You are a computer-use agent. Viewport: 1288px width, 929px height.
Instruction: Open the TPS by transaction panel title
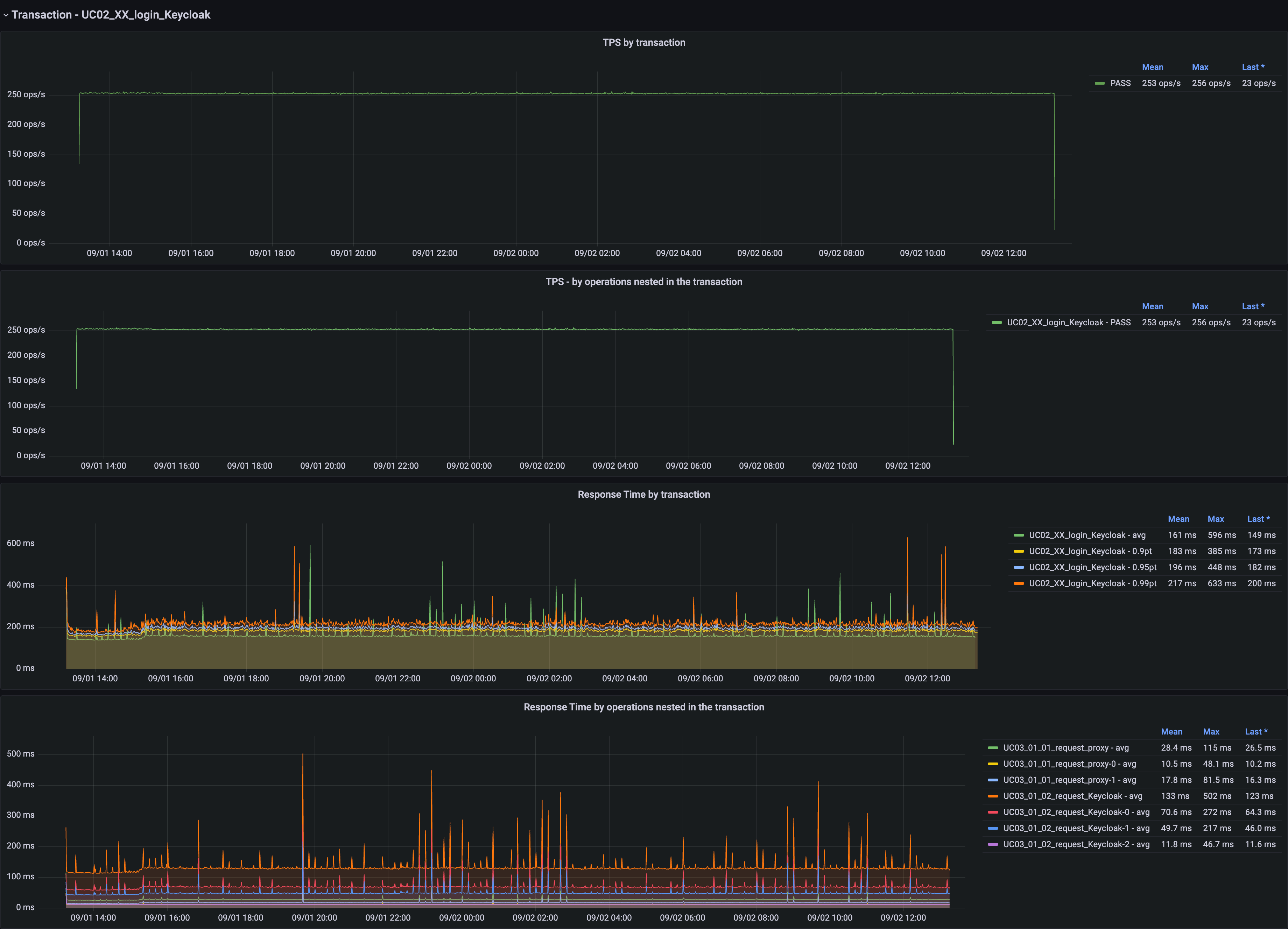(643, 43)
